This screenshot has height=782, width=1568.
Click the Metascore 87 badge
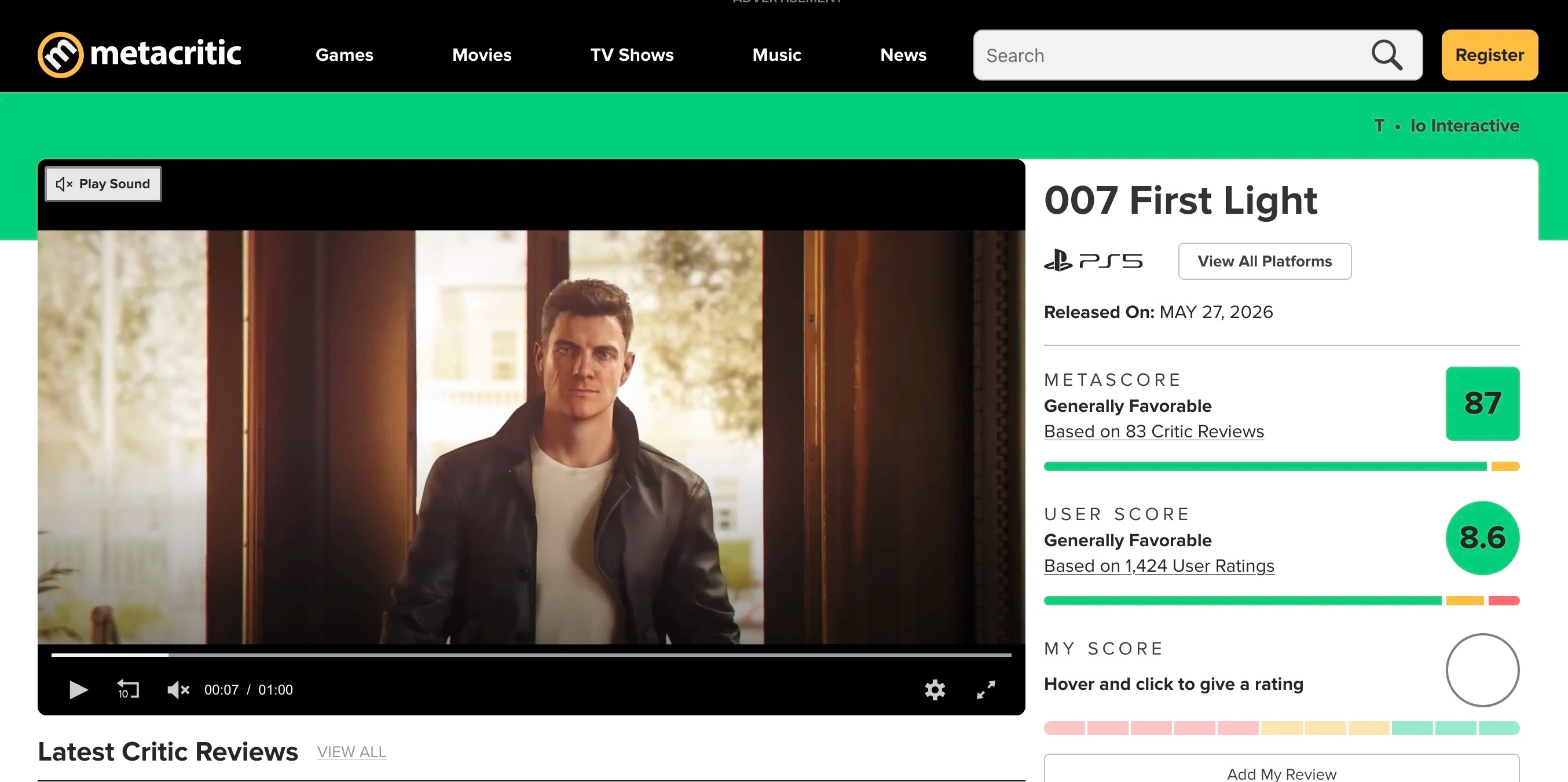[1482, 403]
